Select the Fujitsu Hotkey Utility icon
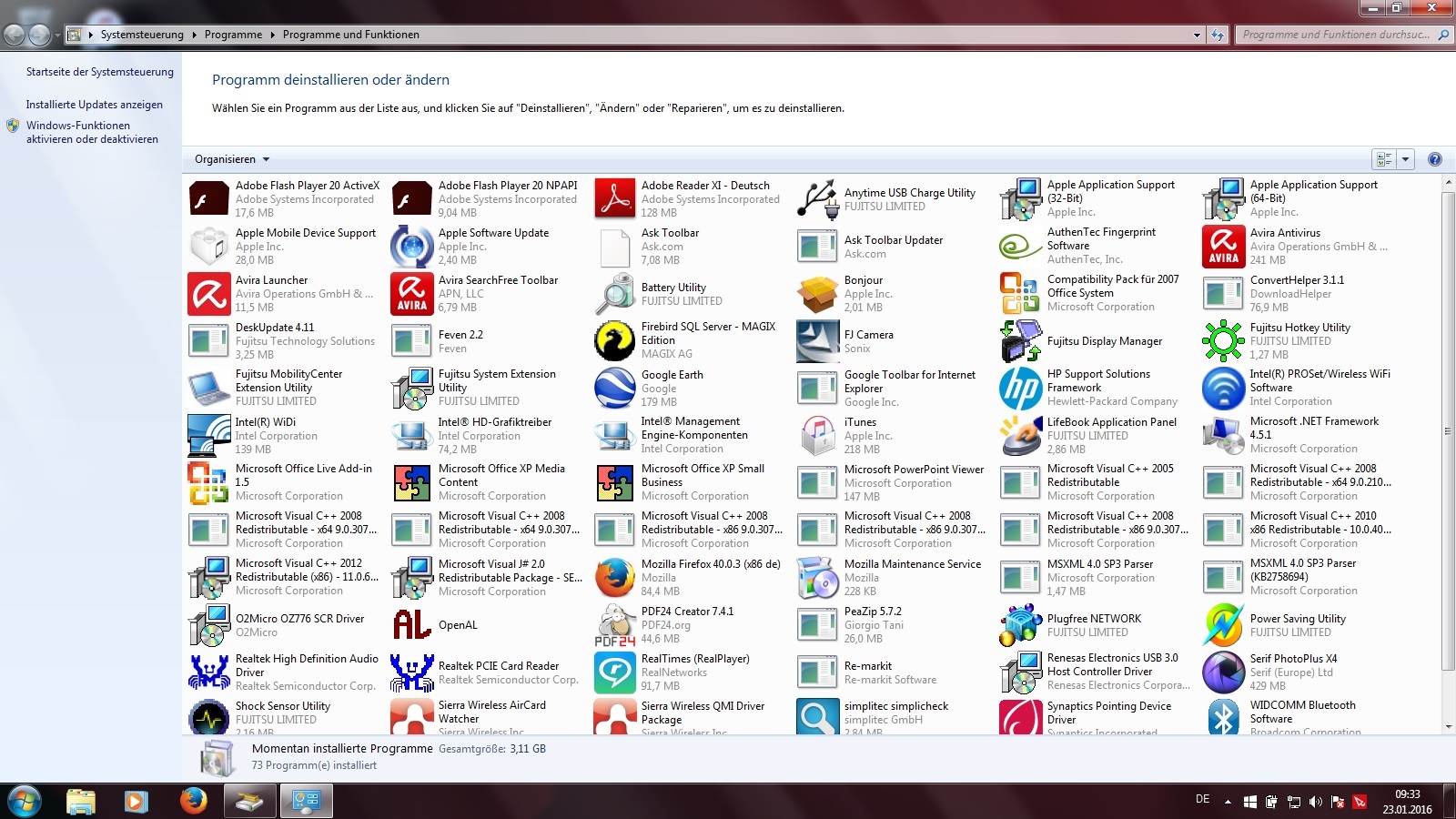Viewport: 1456px width, 819px height. coord(1224,340)
